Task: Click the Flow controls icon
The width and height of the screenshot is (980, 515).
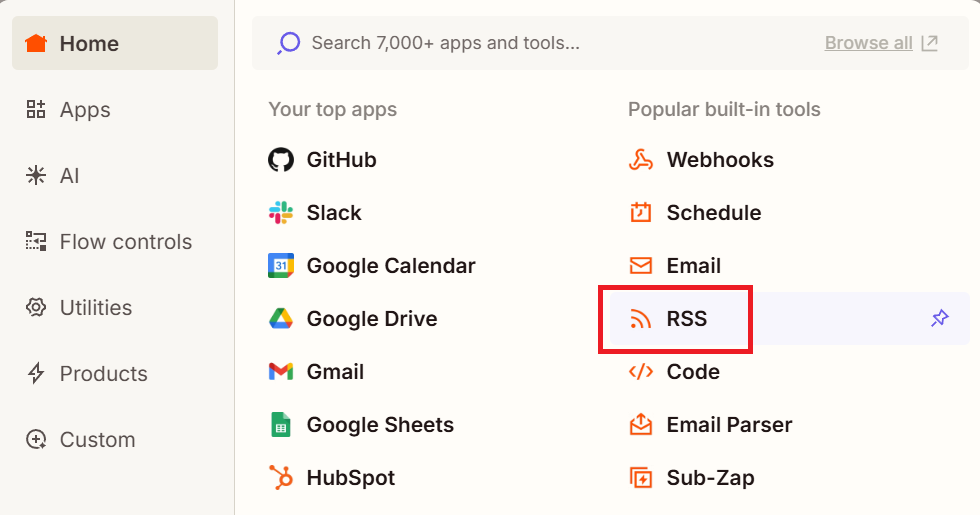Action: tap(36, 241)
